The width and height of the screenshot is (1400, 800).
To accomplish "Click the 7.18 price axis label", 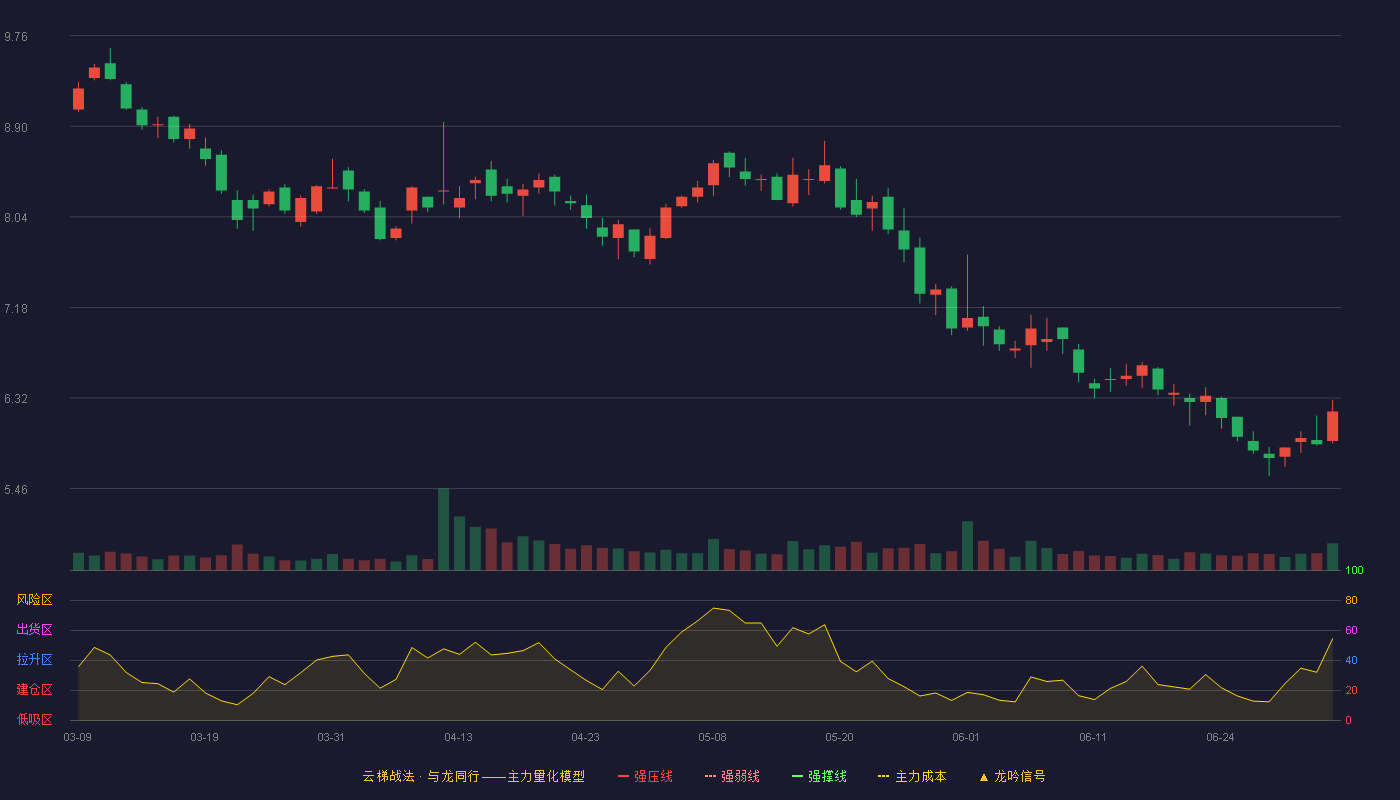I will [x=16, y=308].
